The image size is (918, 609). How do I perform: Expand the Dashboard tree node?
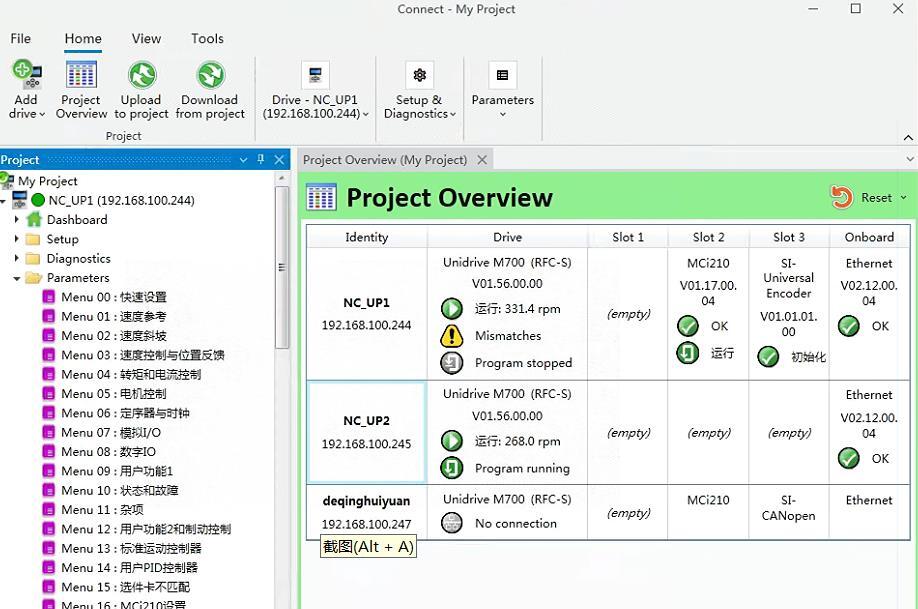point(17,220)
